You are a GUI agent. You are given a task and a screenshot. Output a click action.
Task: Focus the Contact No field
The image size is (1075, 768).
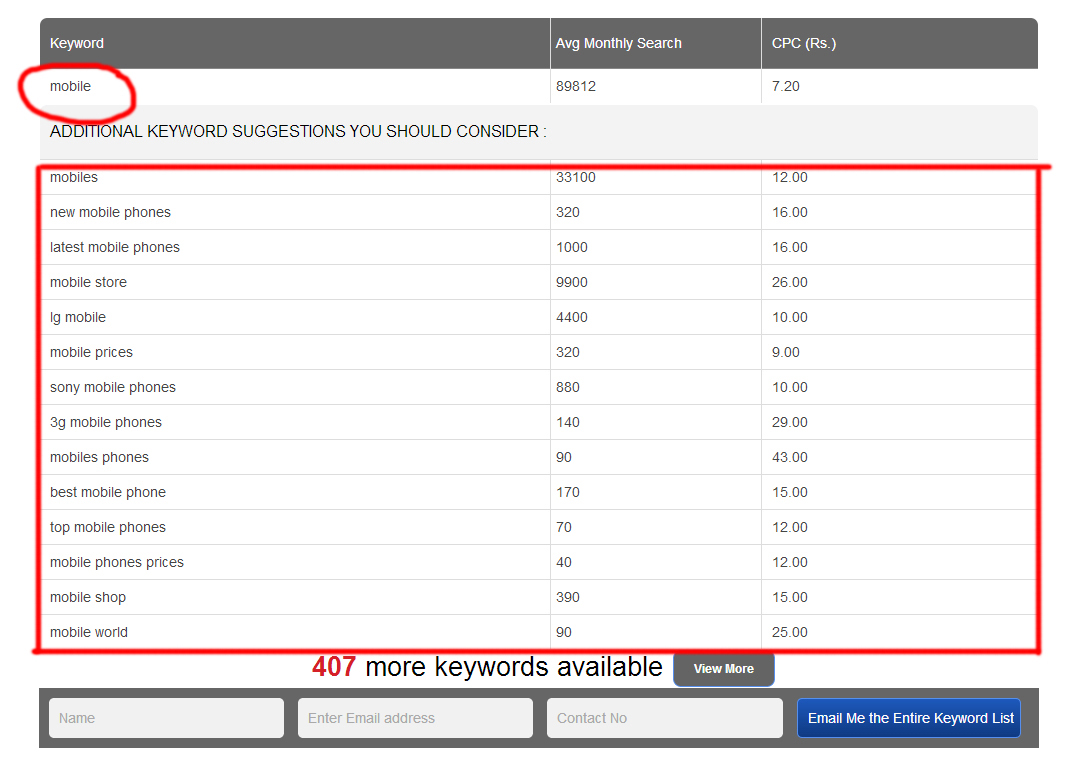point(664,718)
